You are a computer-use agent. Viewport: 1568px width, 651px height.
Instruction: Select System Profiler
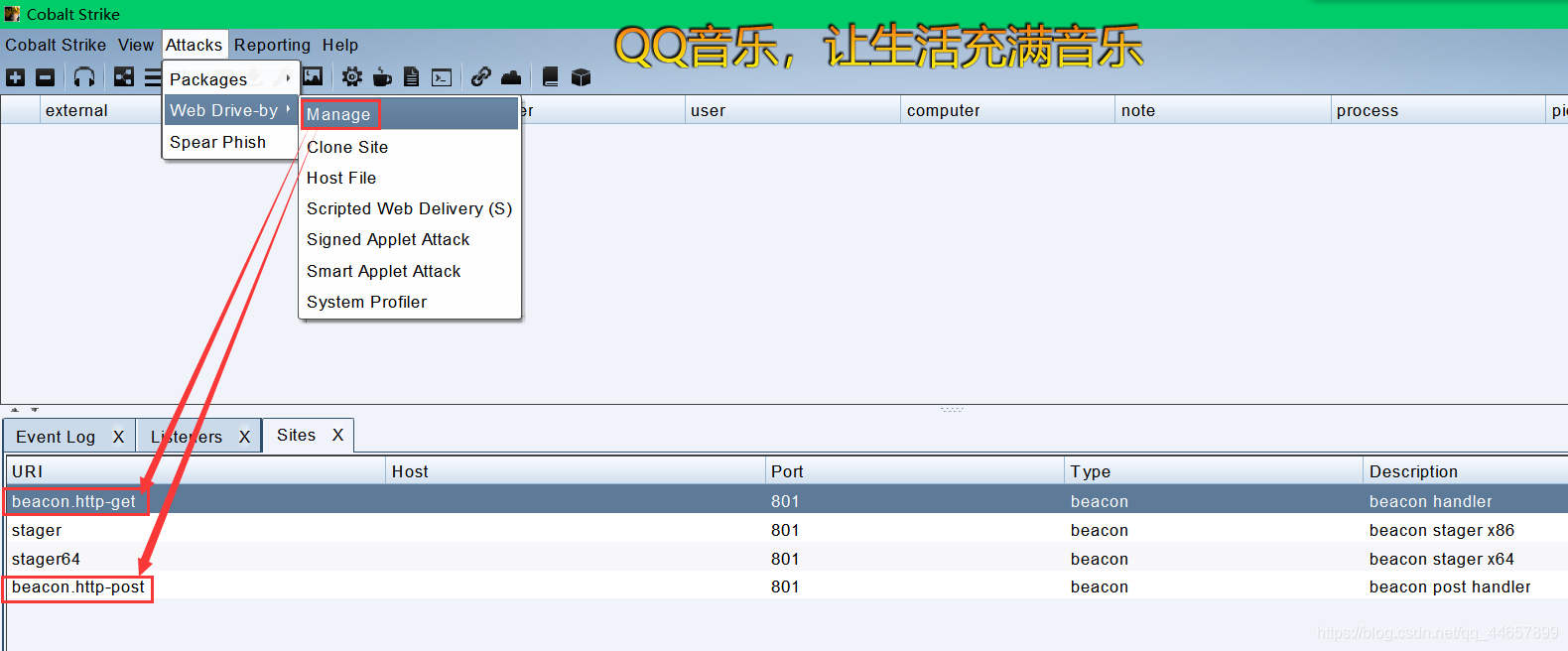click(x=409, y=302)
